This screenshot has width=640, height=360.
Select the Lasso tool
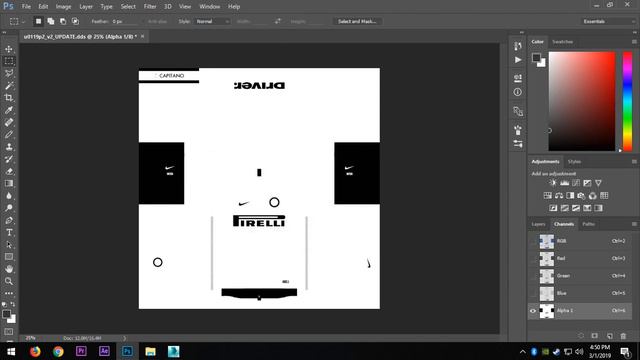[x=9, y=73]
